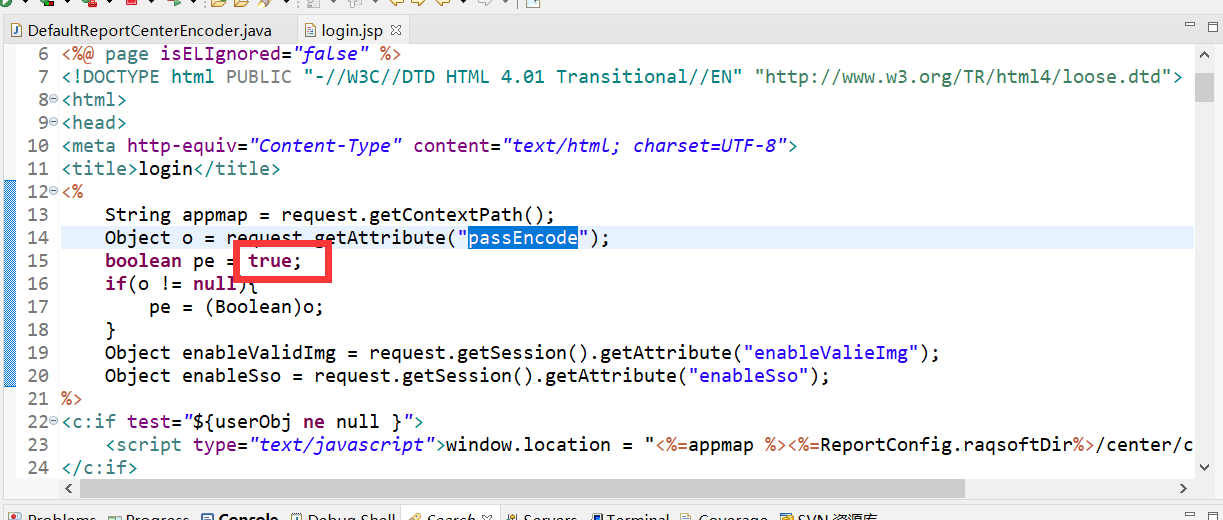Click the closing </c:if> tag

99,468
